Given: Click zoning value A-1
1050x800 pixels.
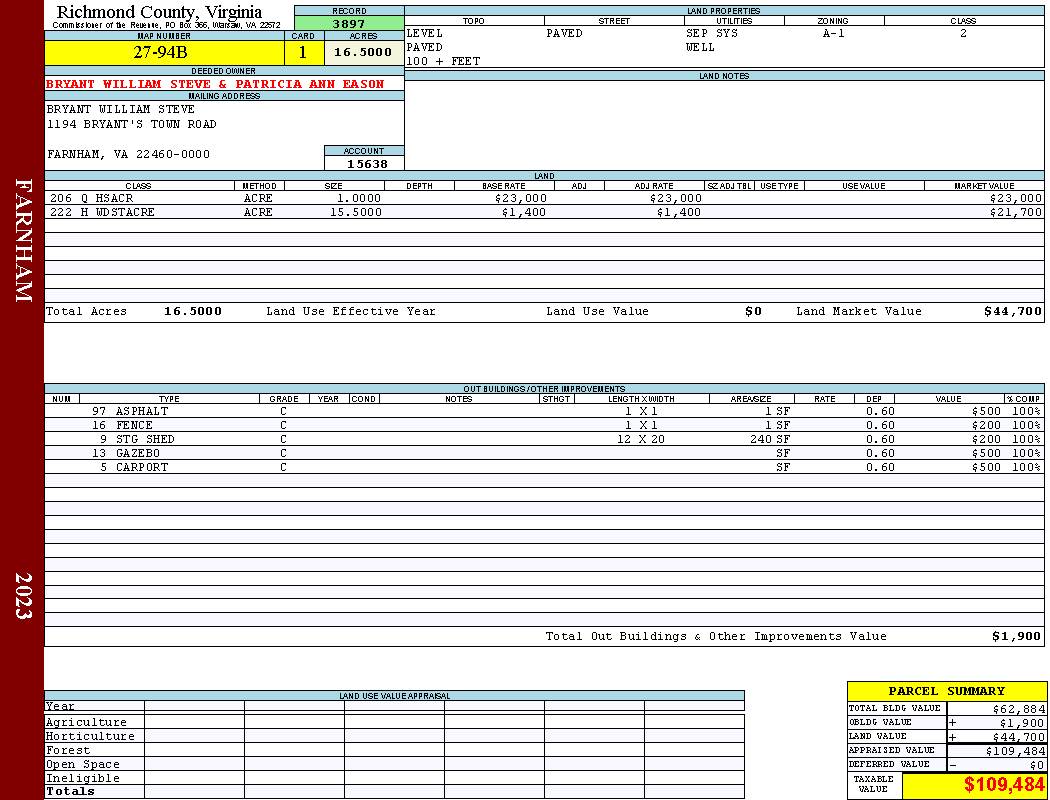Looking at the screenshot, I should click(834, 33).
